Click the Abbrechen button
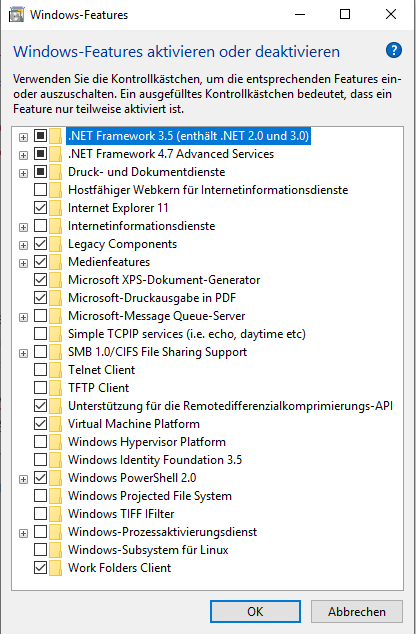The width and height of the screenshot is (416, 634). (x=357, y=611)
